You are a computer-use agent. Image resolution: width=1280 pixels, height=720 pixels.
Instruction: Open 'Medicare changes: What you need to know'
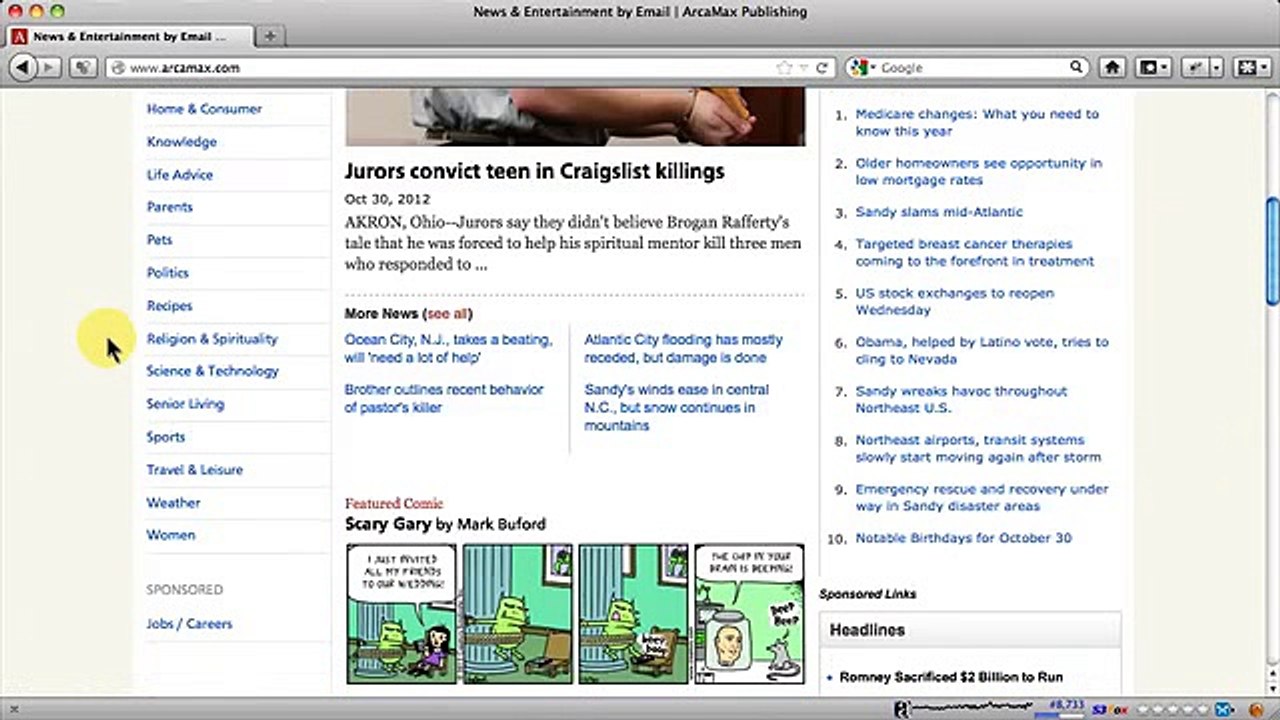click(977, 122)
